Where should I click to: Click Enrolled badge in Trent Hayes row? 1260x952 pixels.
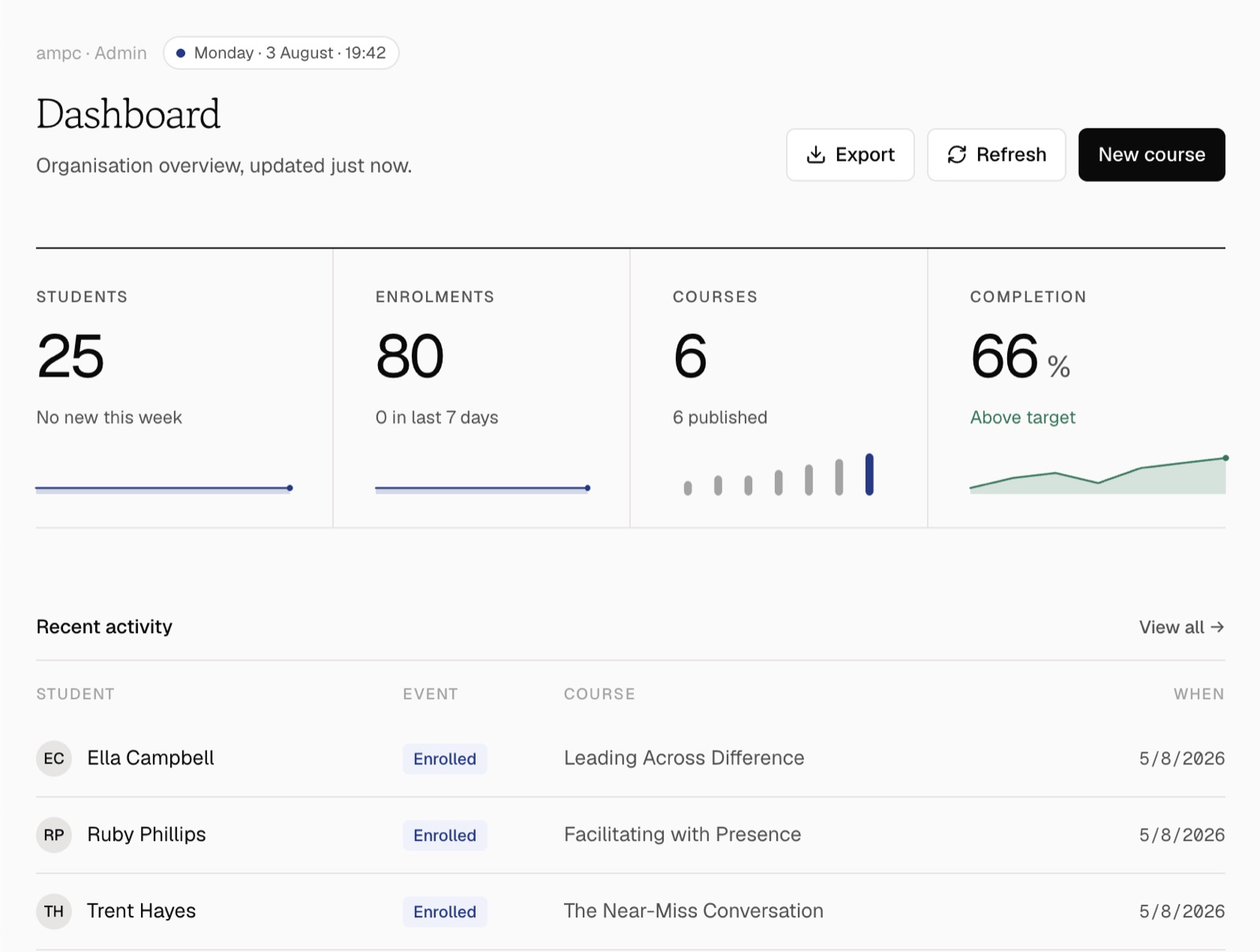(445, 911)
